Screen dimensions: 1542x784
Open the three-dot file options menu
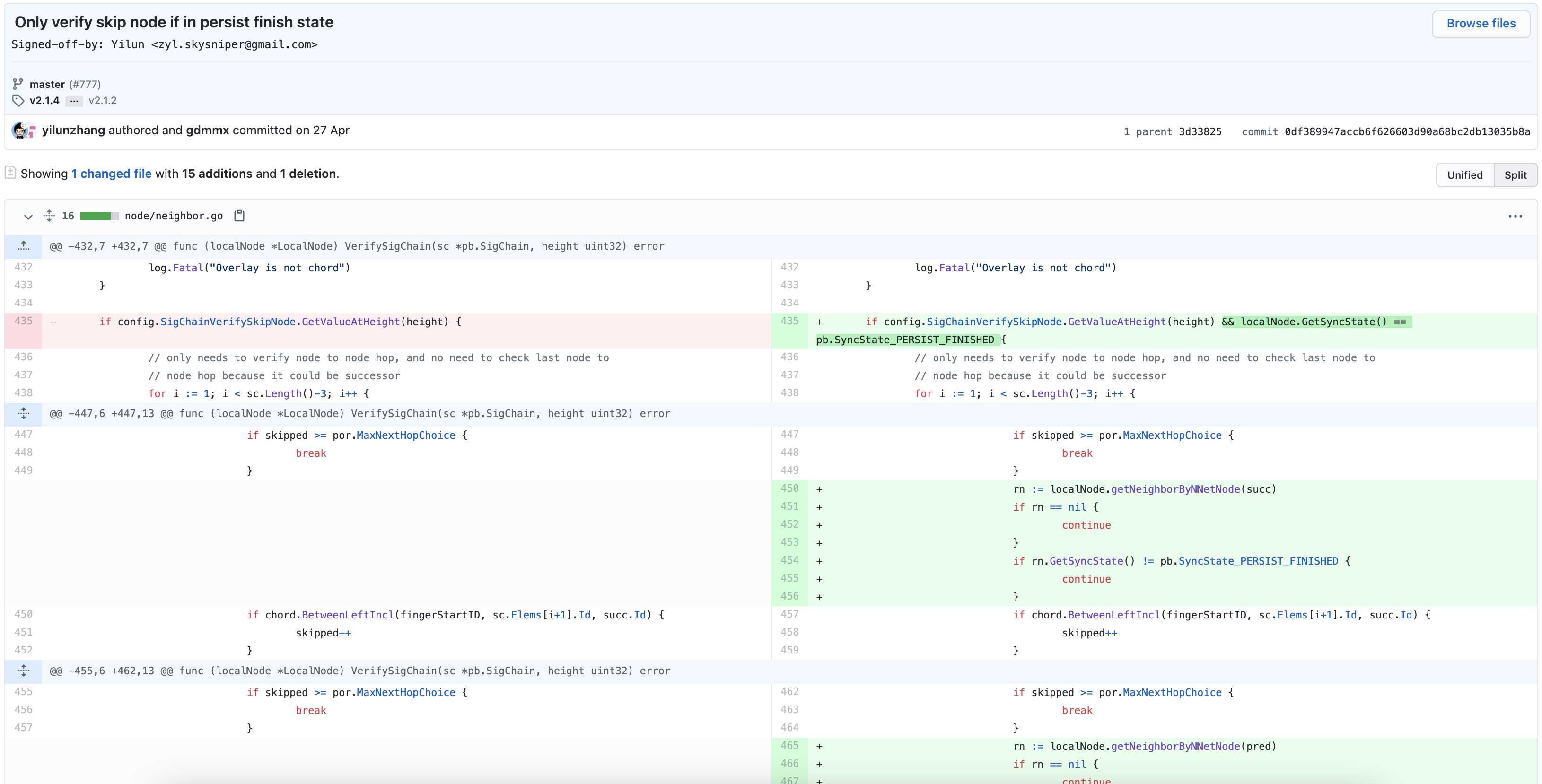point(1515,216)
